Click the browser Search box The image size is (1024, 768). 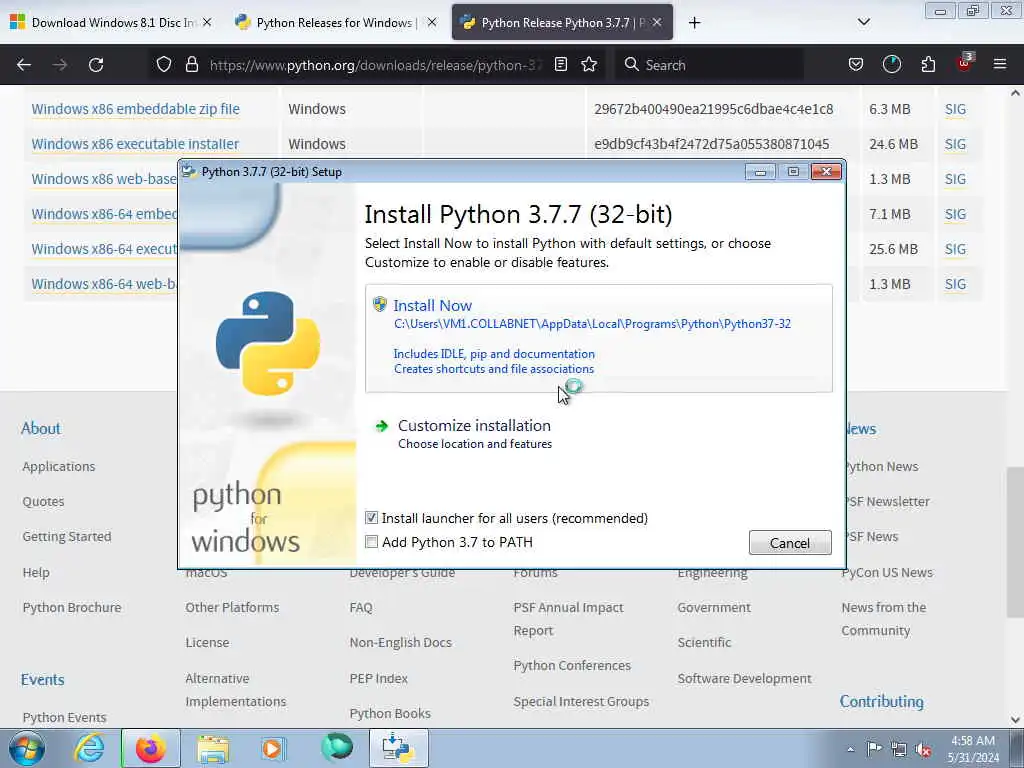(709, 65)
